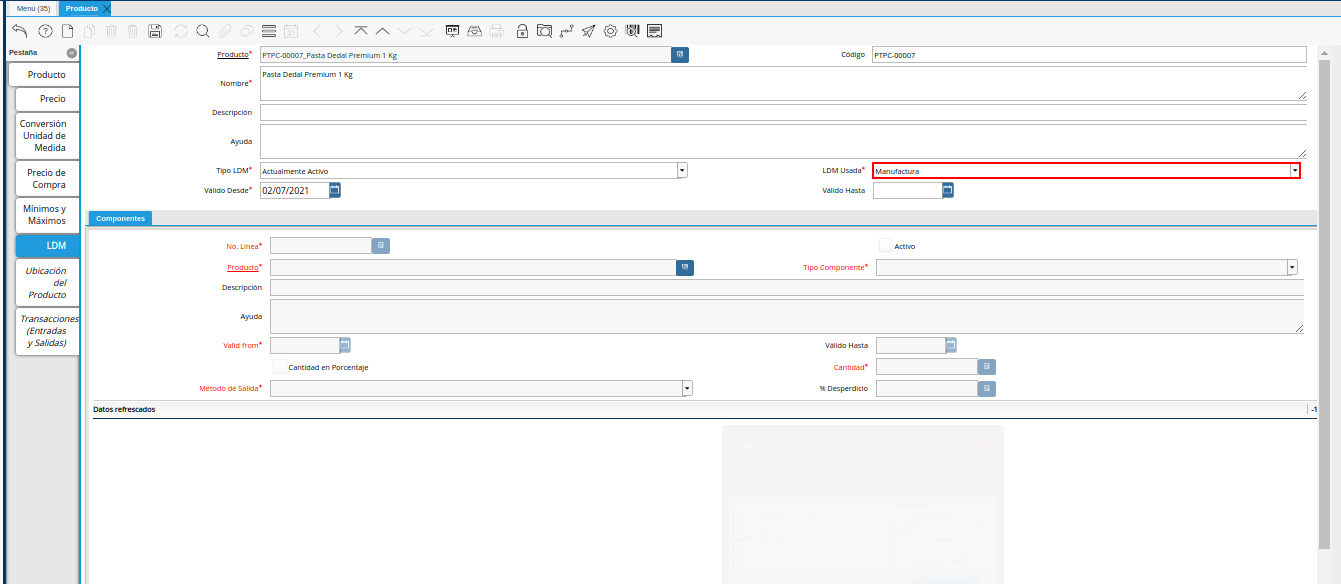The width and height of the screenshot is (1341, 584).
Task: Open the calendar picker for Válido Desde
Action: 335,190
